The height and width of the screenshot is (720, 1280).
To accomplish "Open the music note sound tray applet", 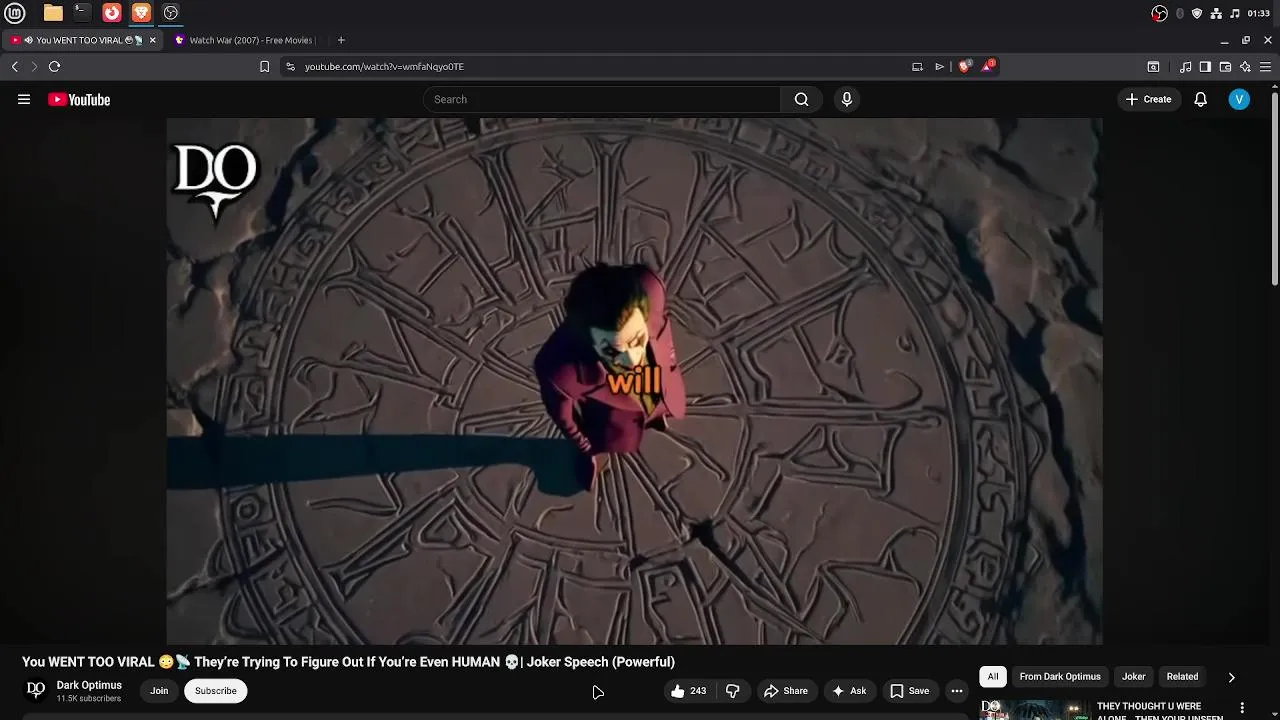I will tap(1235, 13).
